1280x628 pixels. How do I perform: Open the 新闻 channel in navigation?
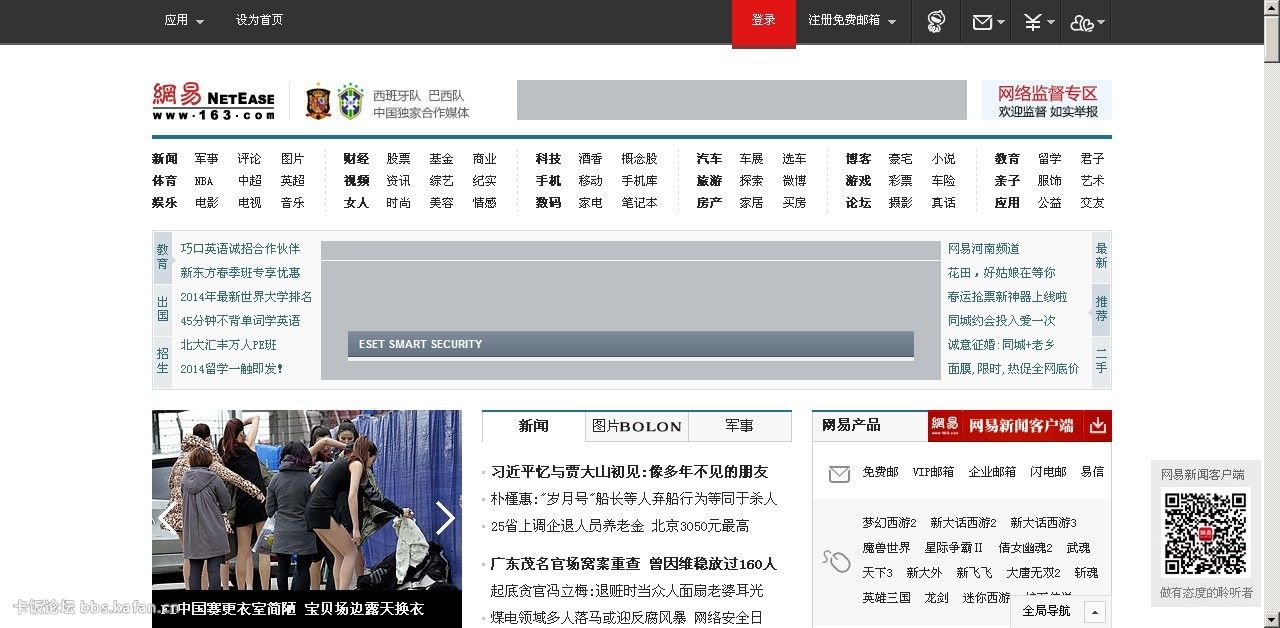tap(165, 159)
